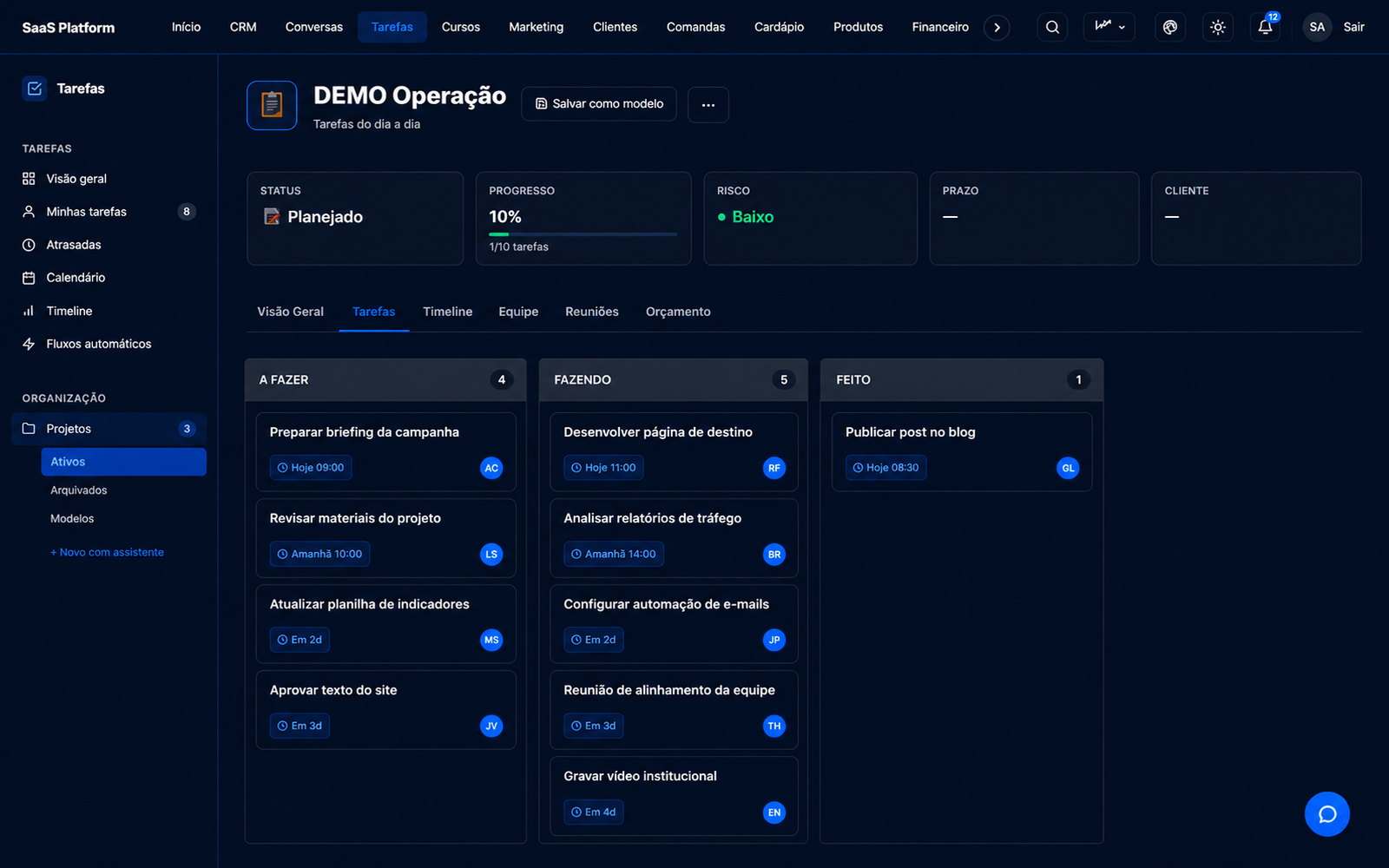Select Ativos under Projetos
This screenshot has width=1389, height=868.
pos(123,462)
